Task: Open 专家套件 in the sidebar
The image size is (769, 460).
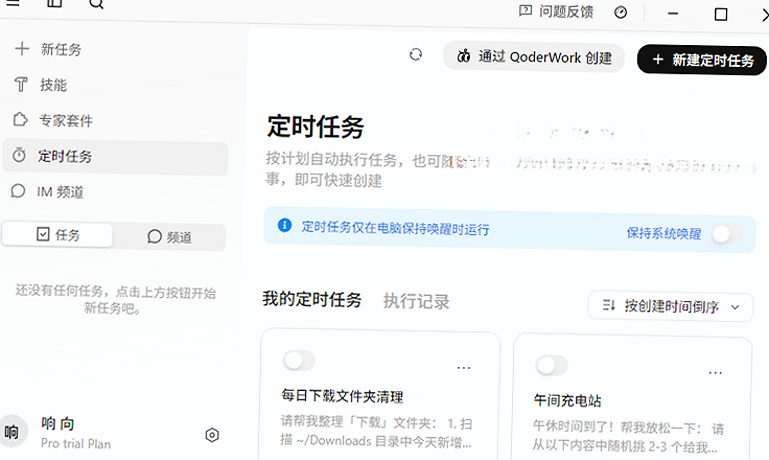Action: [52, 120]
